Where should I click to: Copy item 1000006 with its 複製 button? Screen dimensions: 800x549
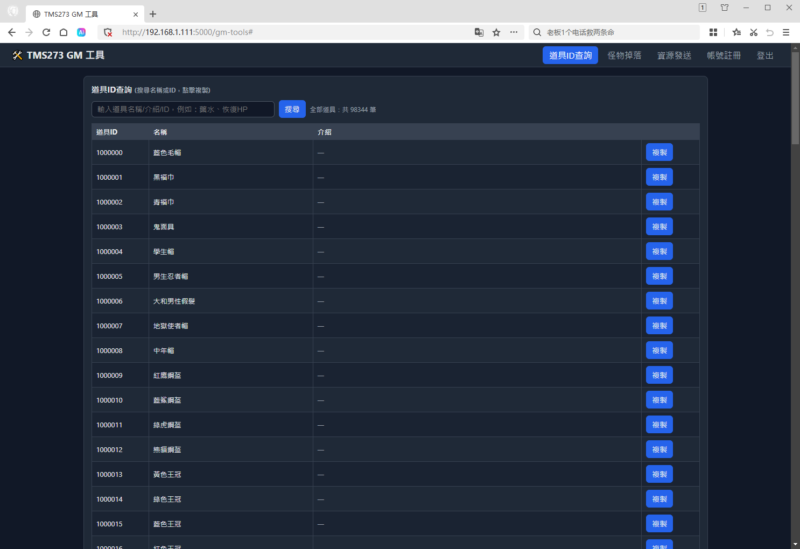(x=659, y=301)
